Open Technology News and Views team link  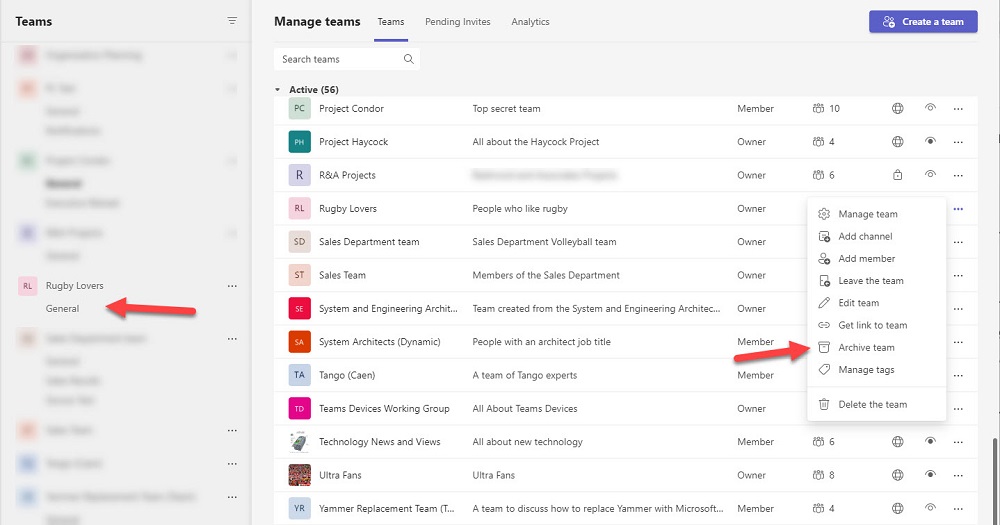[x=379, y=441]
